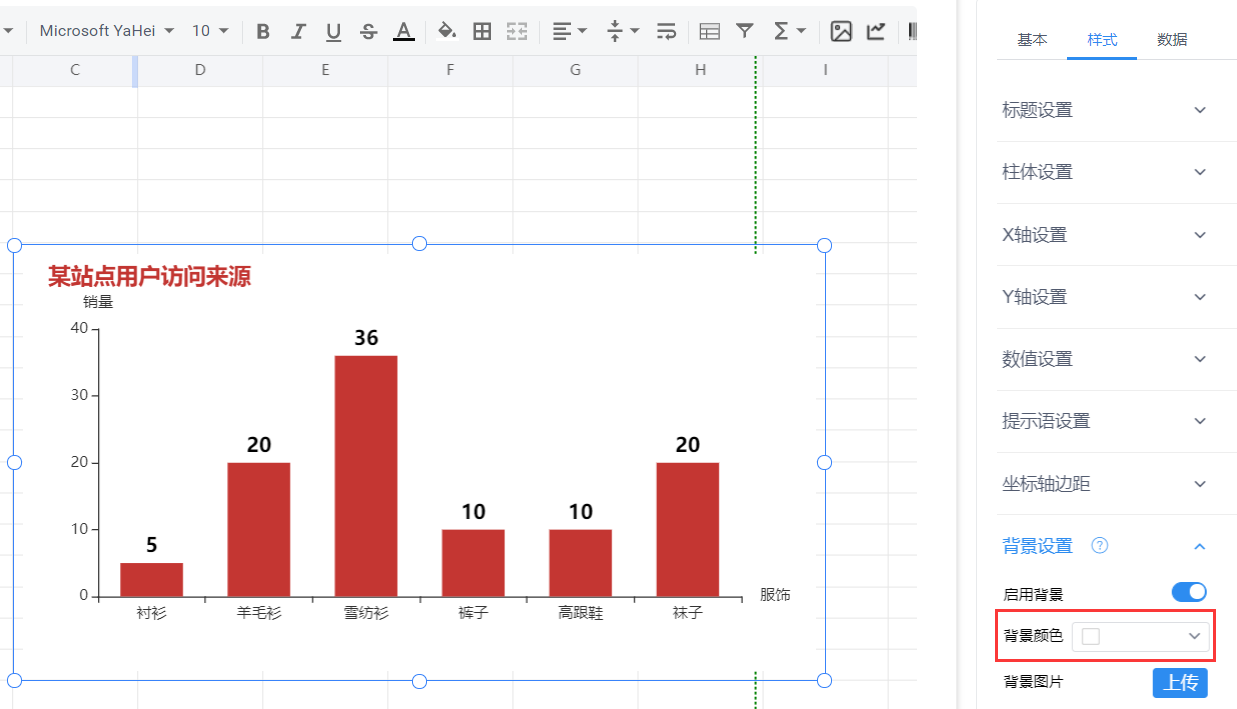Click the 袜子 bar in the chart
The width and height of the screenshot is (1237, 709).
tap(688, 530)
